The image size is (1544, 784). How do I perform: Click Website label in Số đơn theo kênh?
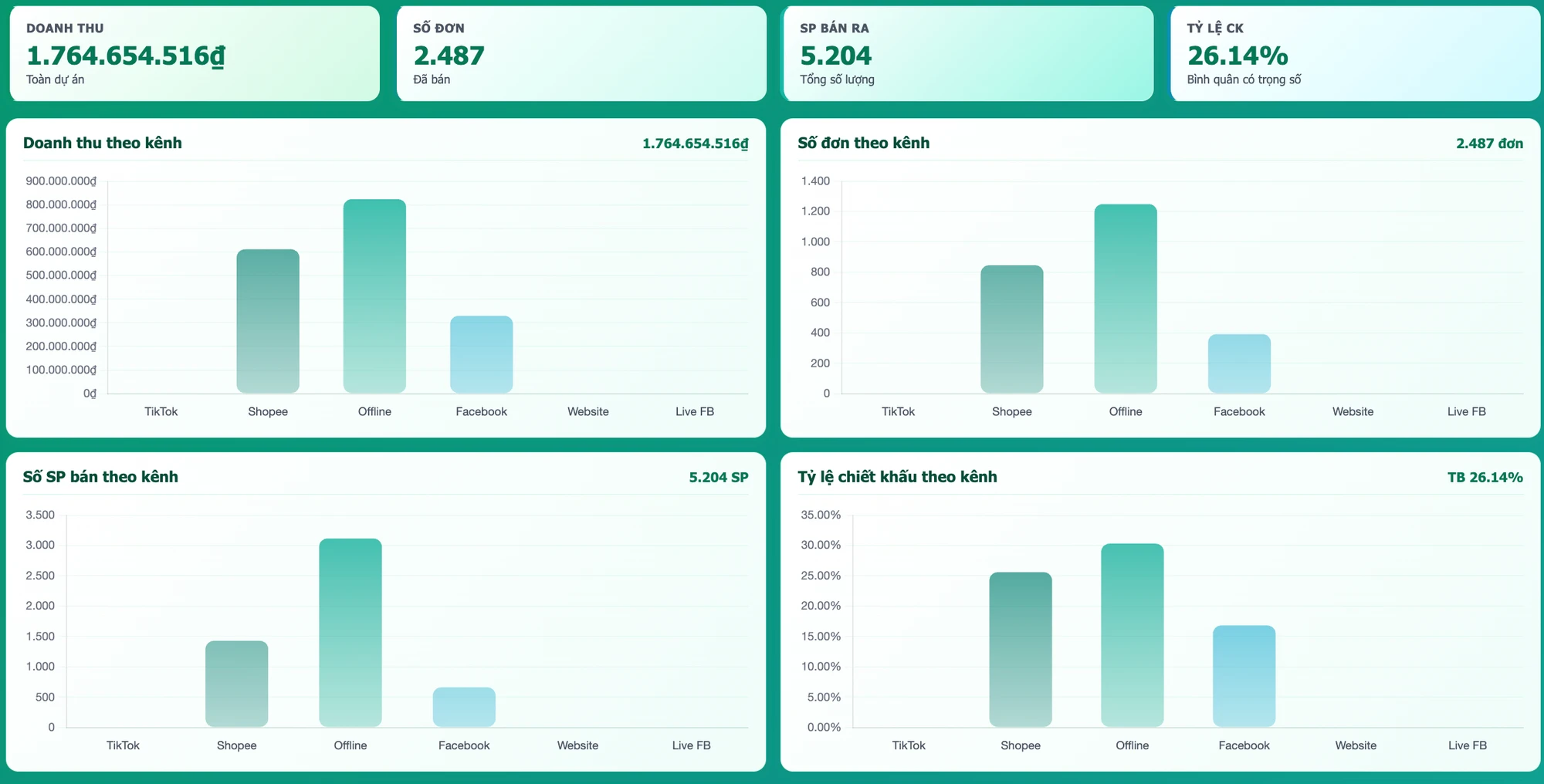click(1353, 411)
